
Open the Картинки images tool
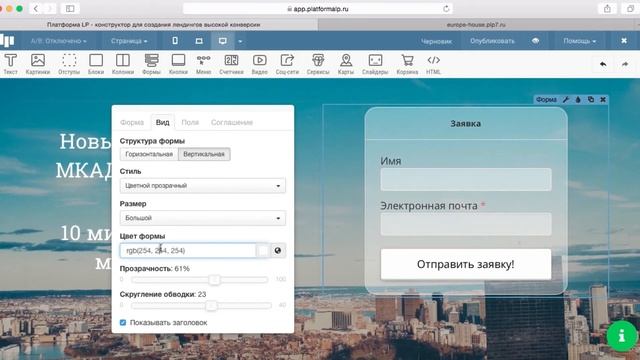click(x=38, y=64)
